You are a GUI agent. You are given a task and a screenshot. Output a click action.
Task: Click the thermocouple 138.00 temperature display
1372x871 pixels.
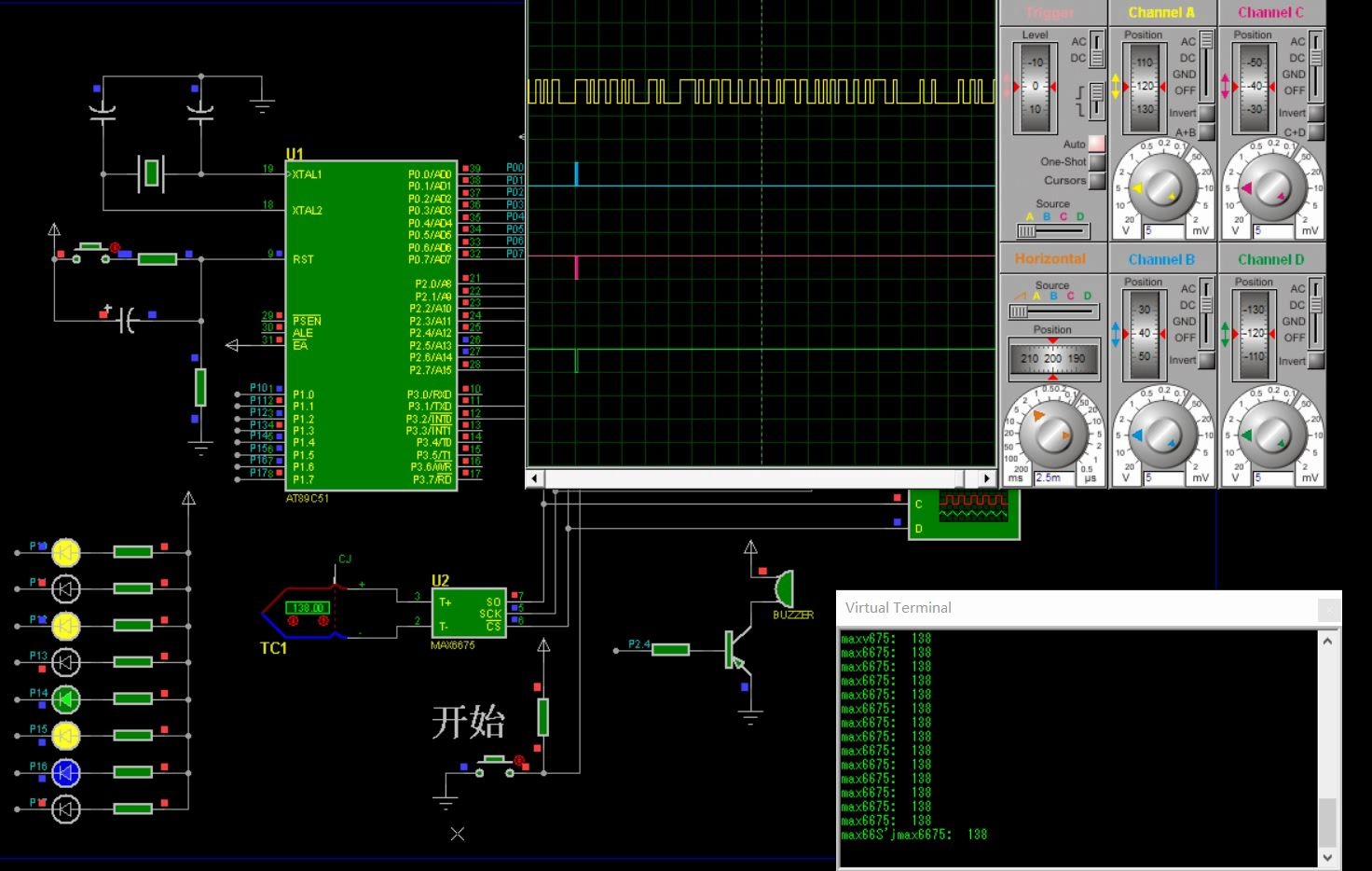[x=308, y=608]
